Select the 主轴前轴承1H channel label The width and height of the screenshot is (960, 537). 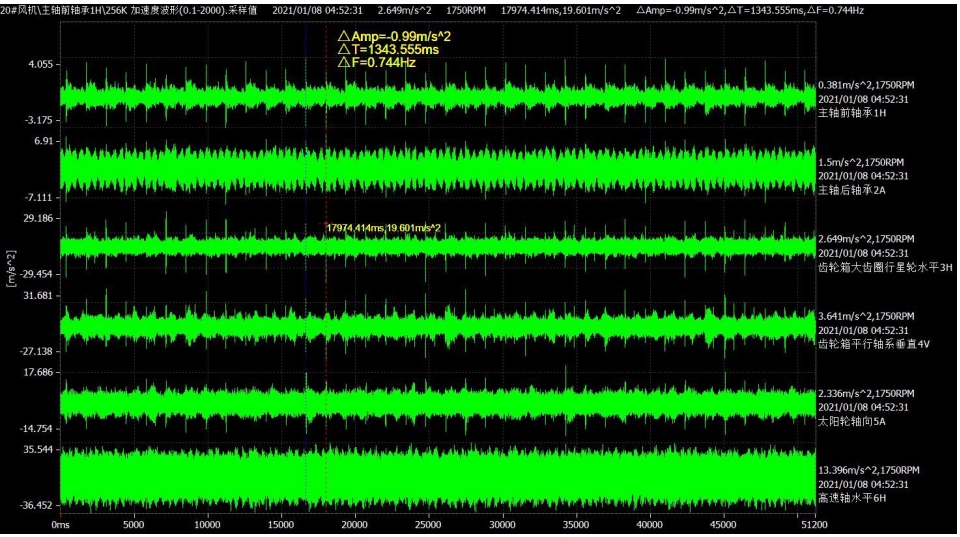852,113
